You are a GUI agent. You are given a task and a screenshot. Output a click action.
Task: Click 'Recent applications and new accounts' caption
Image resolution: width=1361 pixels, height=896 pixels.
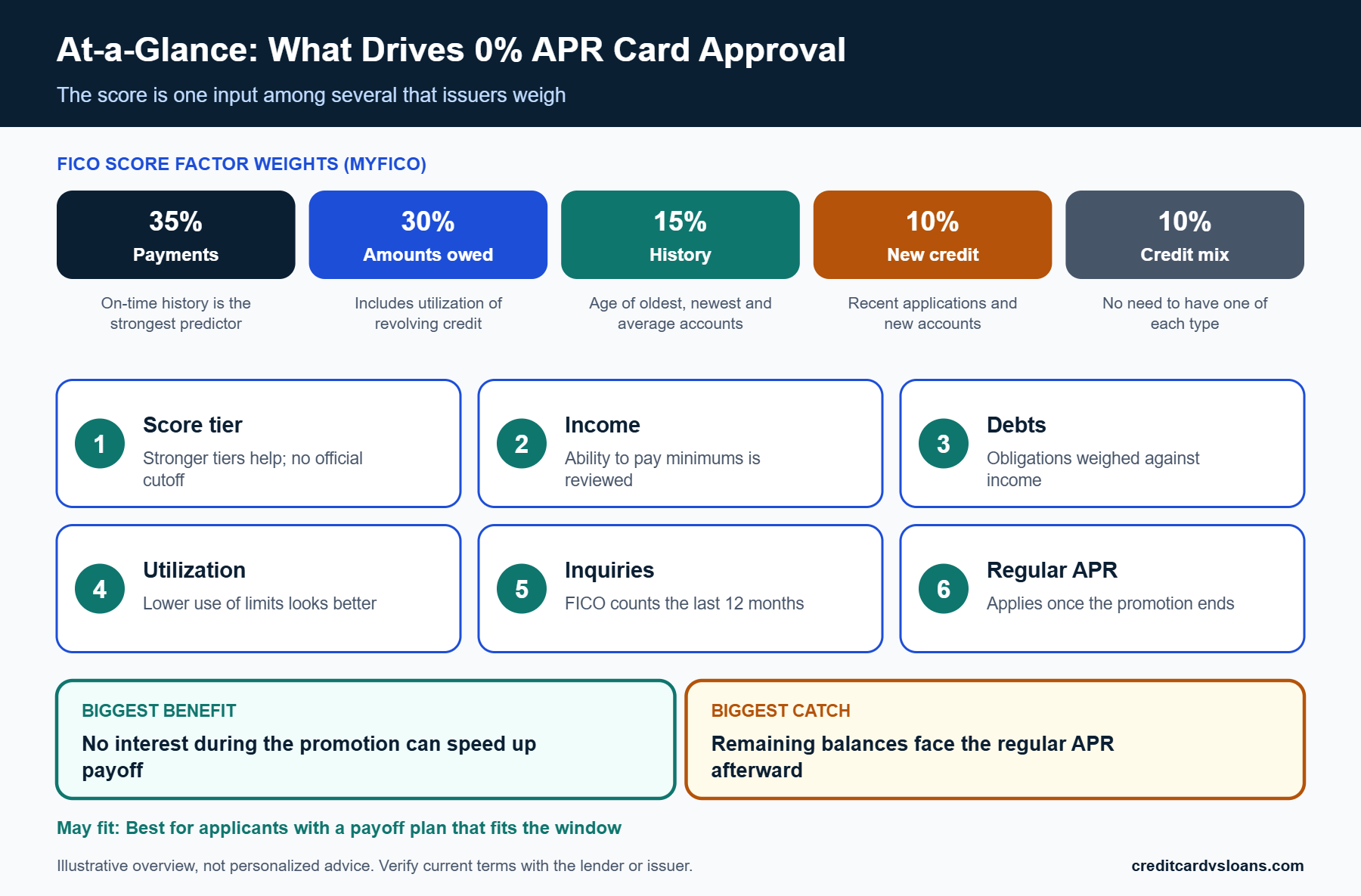click(x=932, y=313)
